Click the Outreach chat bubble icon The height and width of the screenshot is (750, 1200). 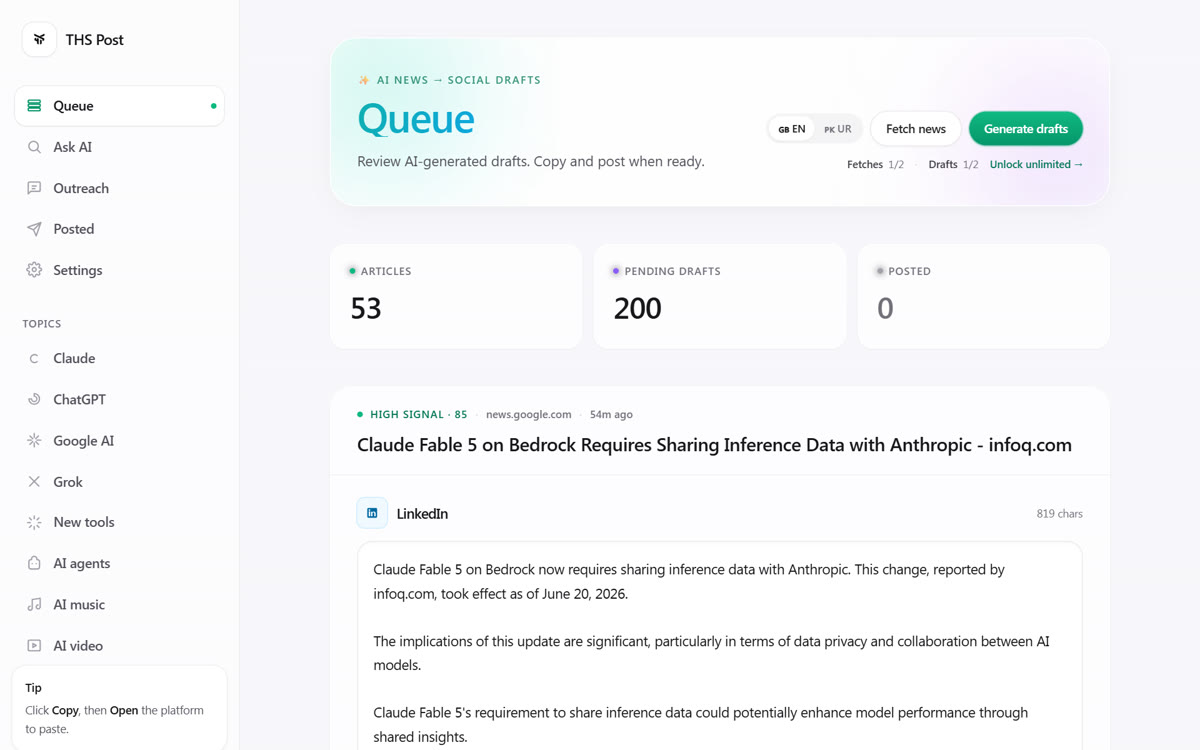(x=34, y=188)
